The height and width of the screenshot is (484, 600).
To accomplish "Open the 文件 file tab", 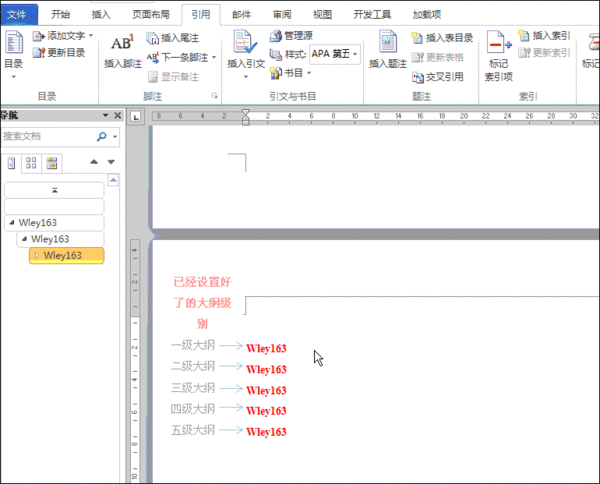I will [17, 15].
